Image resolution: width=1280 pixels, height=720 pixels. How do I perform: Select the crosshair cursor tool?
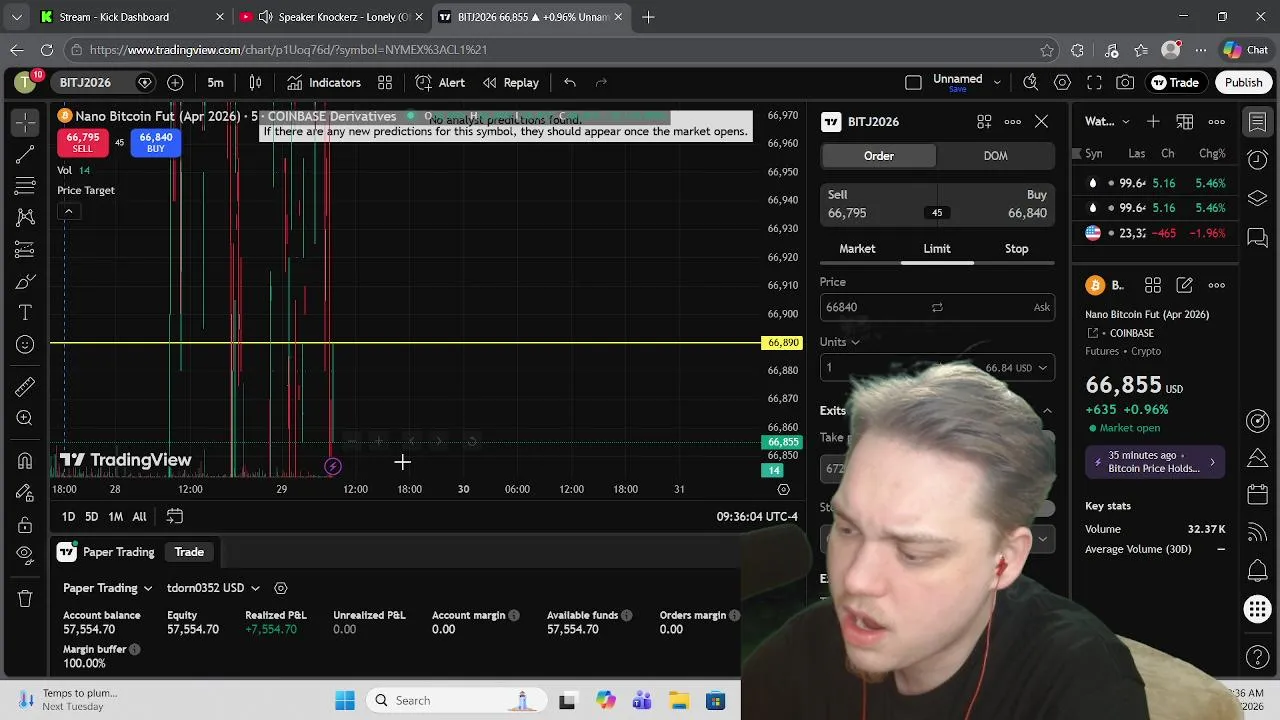(26, 122)
